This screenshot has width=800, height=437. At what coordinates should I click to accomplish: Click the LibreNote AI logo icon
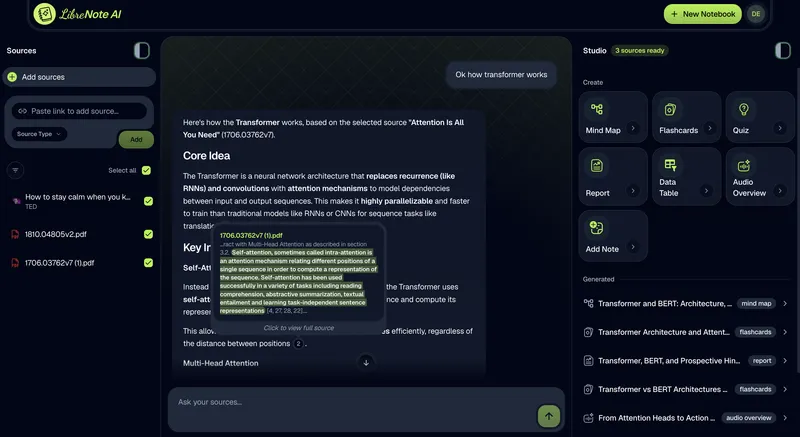[44, 14]
